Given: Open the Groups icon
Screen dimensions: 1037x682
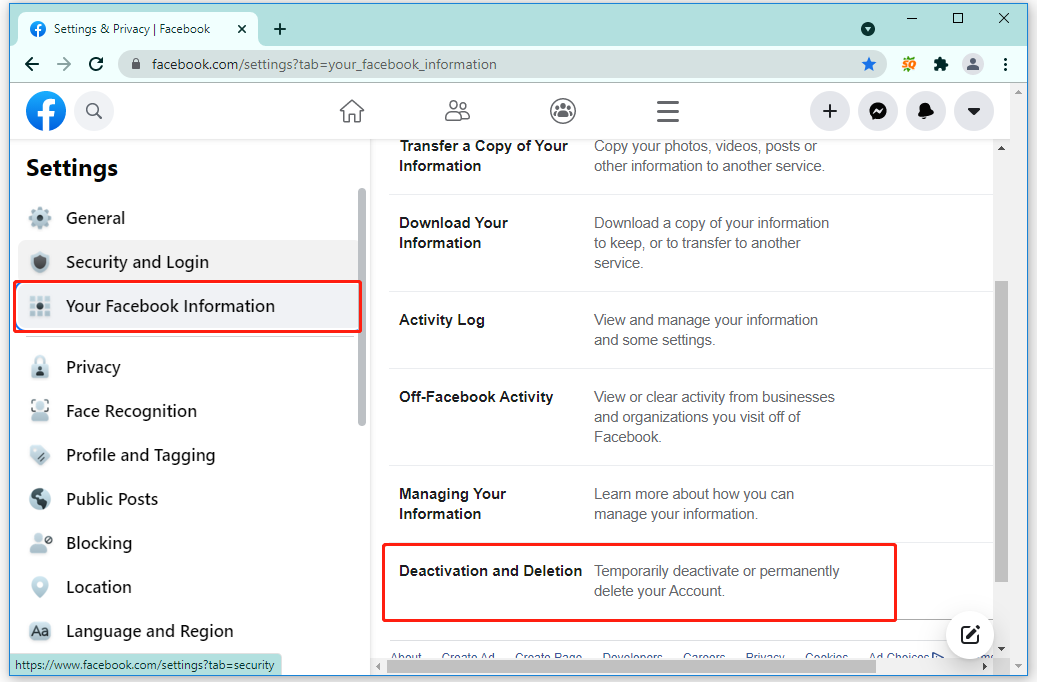Looking at the screenshot, I should pyautogui.click(x=563, y=111).
